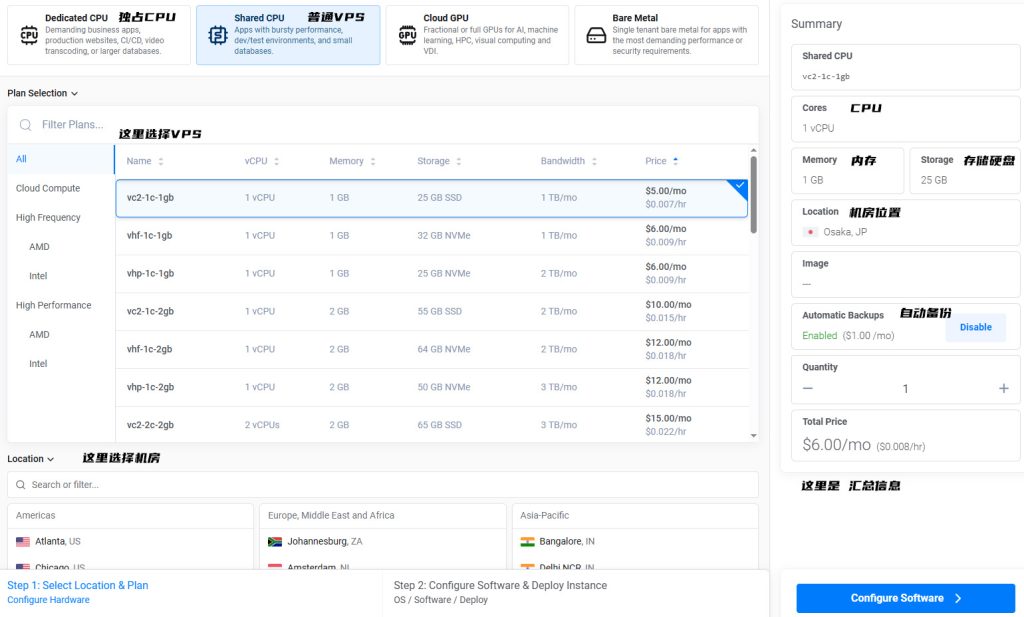The height and width of the screenshot is (617, 1024).
Task: Select the vhp-1c-2gb plan row
Action: click(x=432, y=387)
